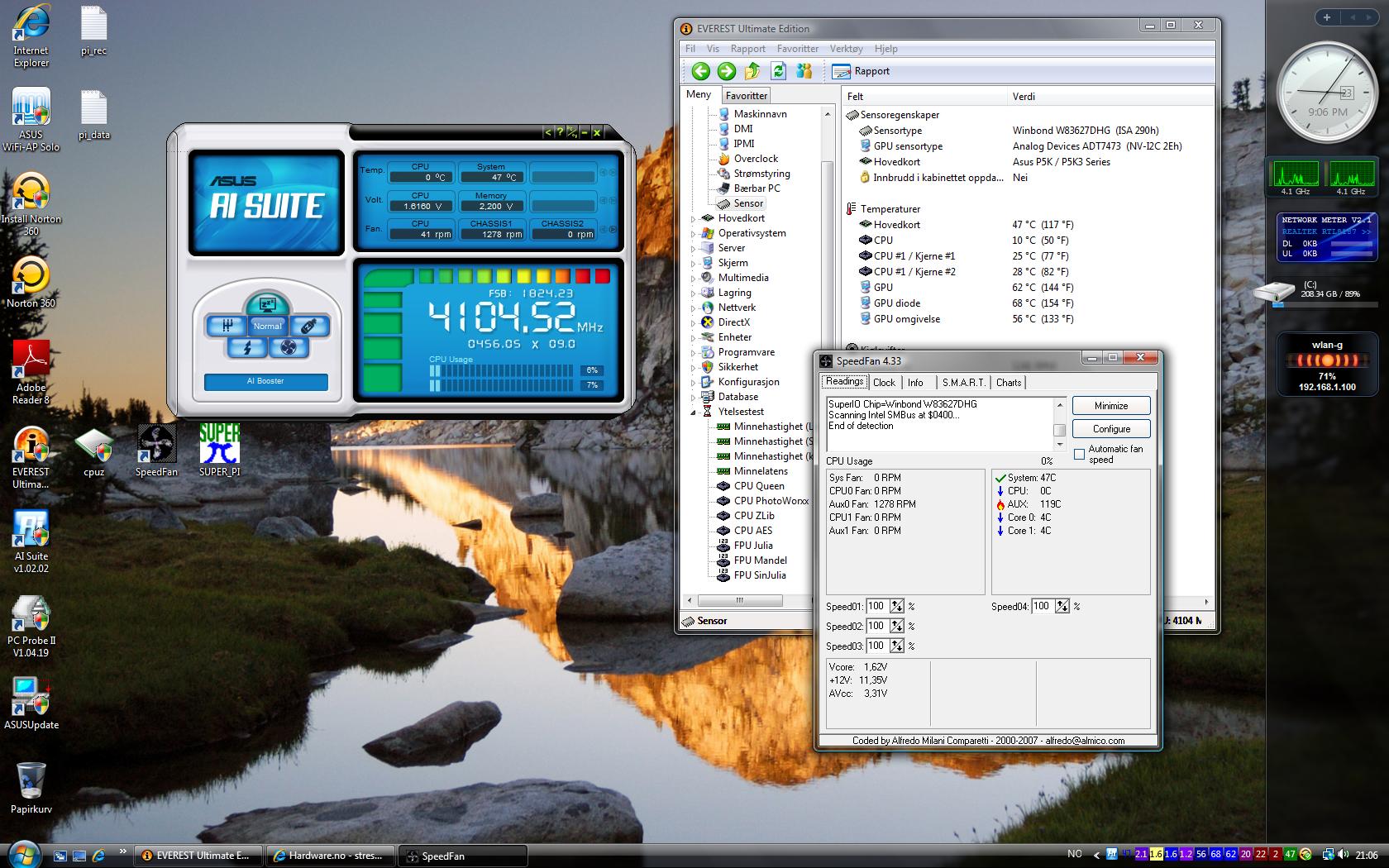Viewport: 1389px width, 868px height.
Task: Select Overclock in EVEREST tree
Action: coord(756,159)
